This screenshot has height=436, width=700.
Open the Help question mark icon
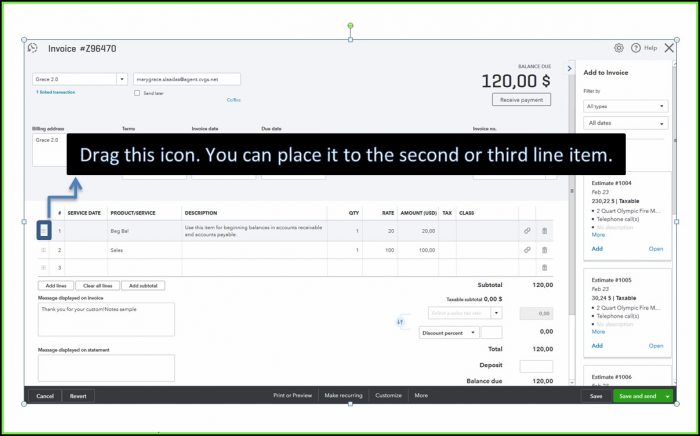636,48
